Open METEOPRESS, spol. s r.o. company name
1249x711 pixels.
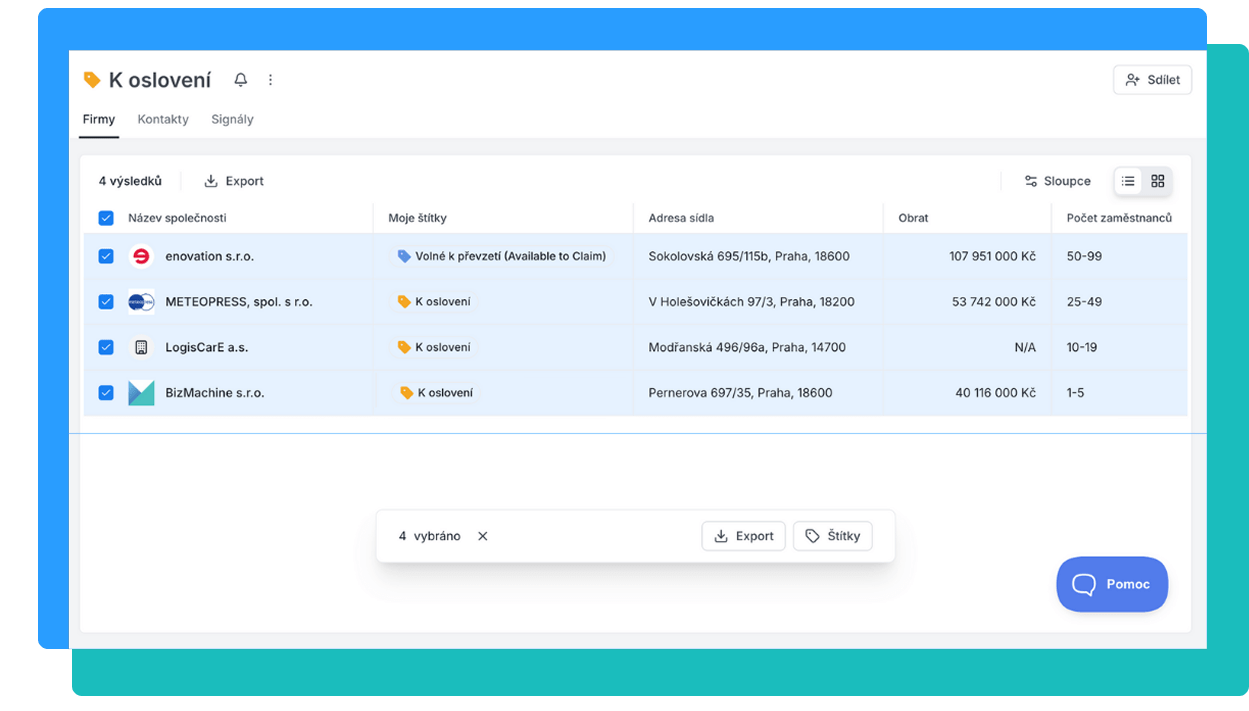[239, 302]
